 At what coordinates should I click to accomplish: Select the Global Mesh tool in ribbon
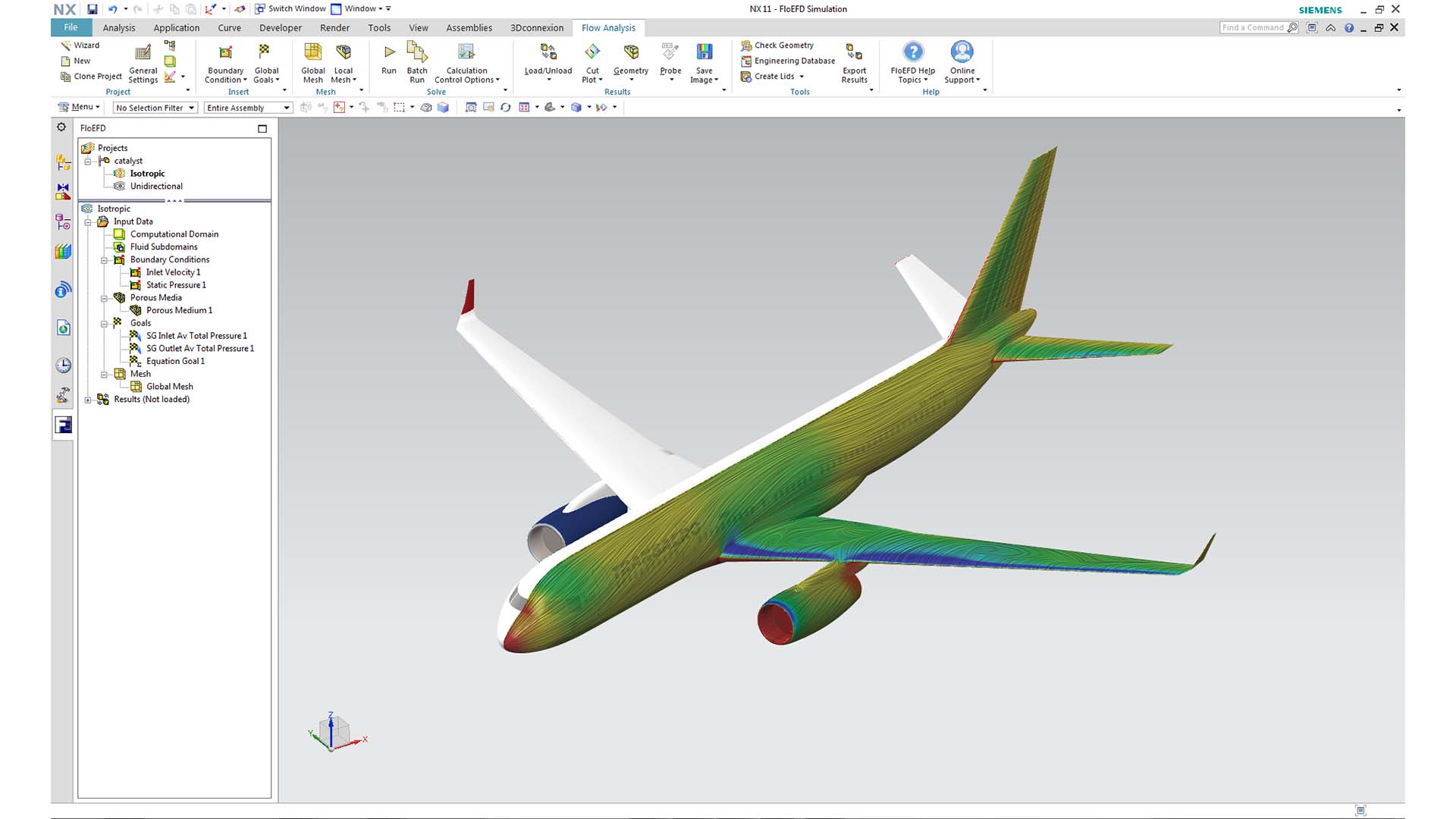(312, 61)
